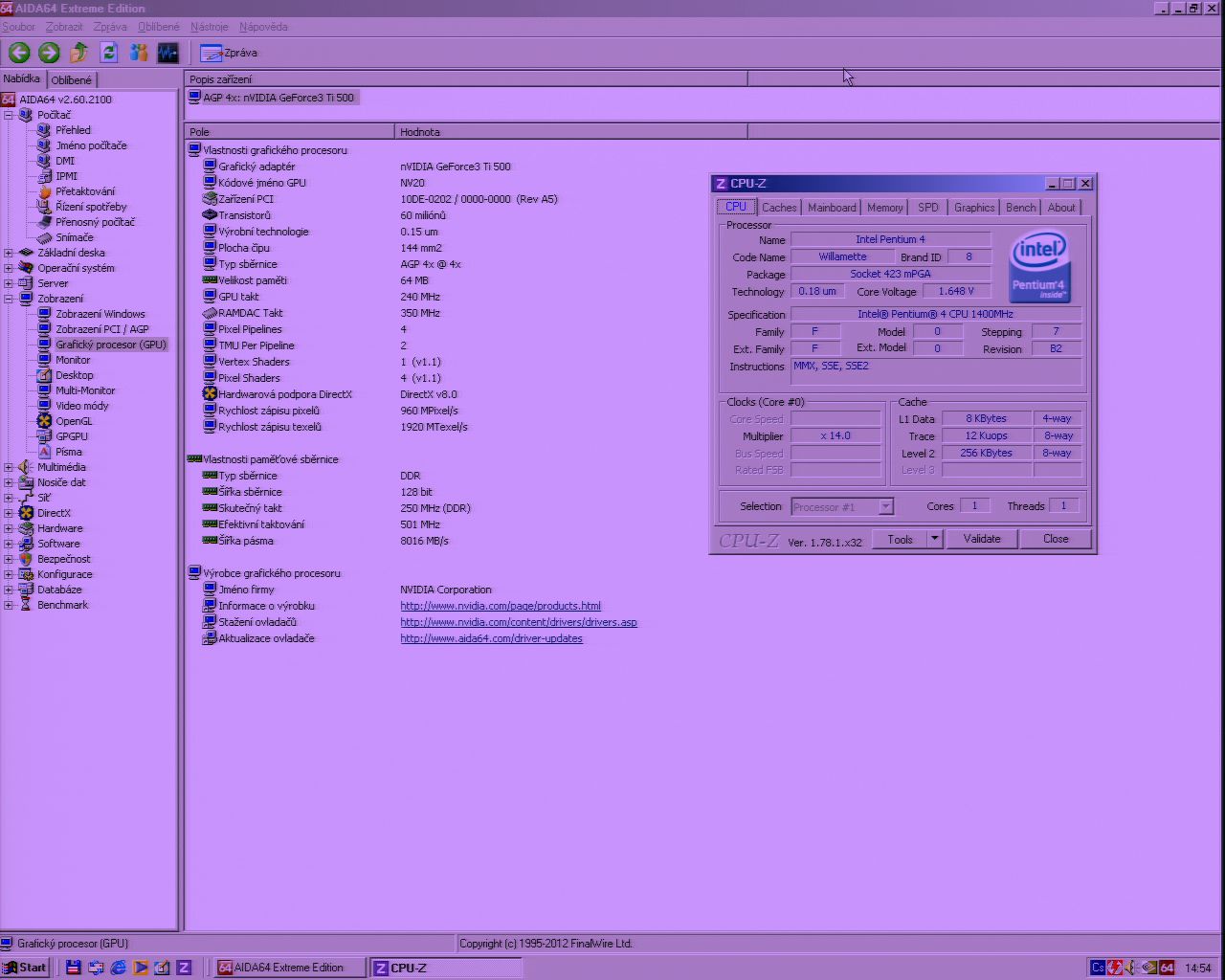Expand the Benchmark tree node
Screen dimensions: 1225x980
[x=9, y=605]
